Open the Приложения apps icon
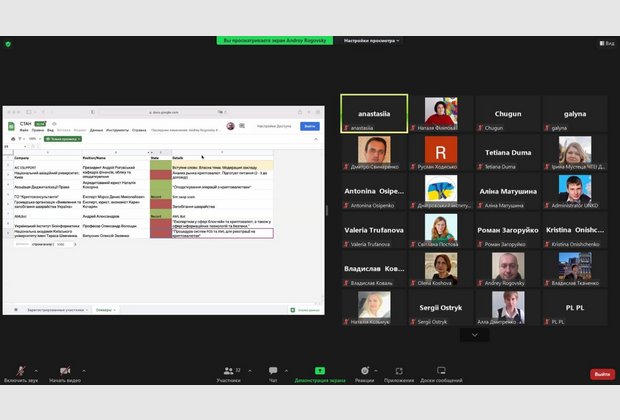This screenshot has height=420, width=620. click(x=398, y=370)
